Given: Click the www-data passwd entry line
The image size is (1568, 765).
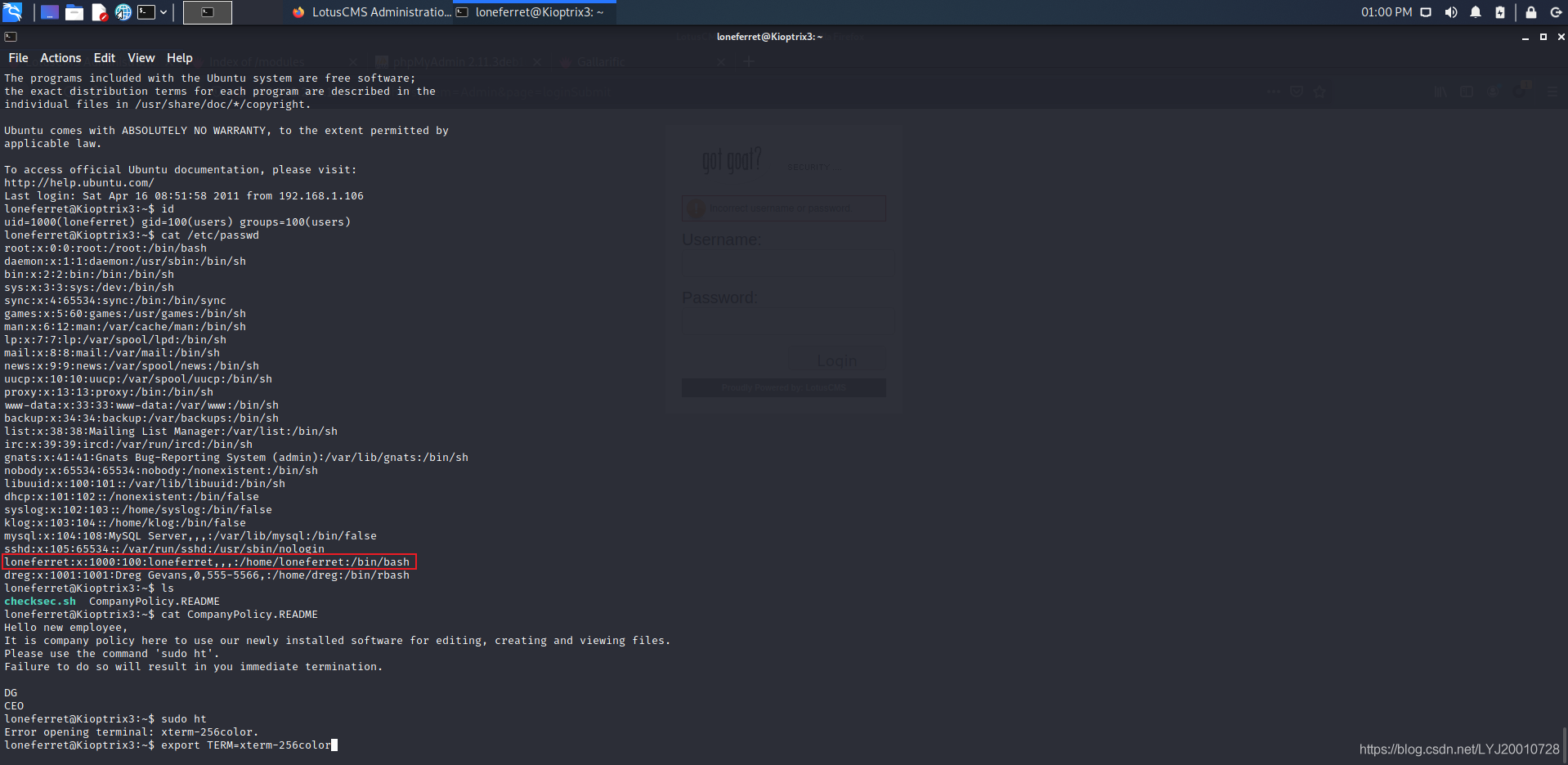Looking at the screenshot, I should click(141, 405).
